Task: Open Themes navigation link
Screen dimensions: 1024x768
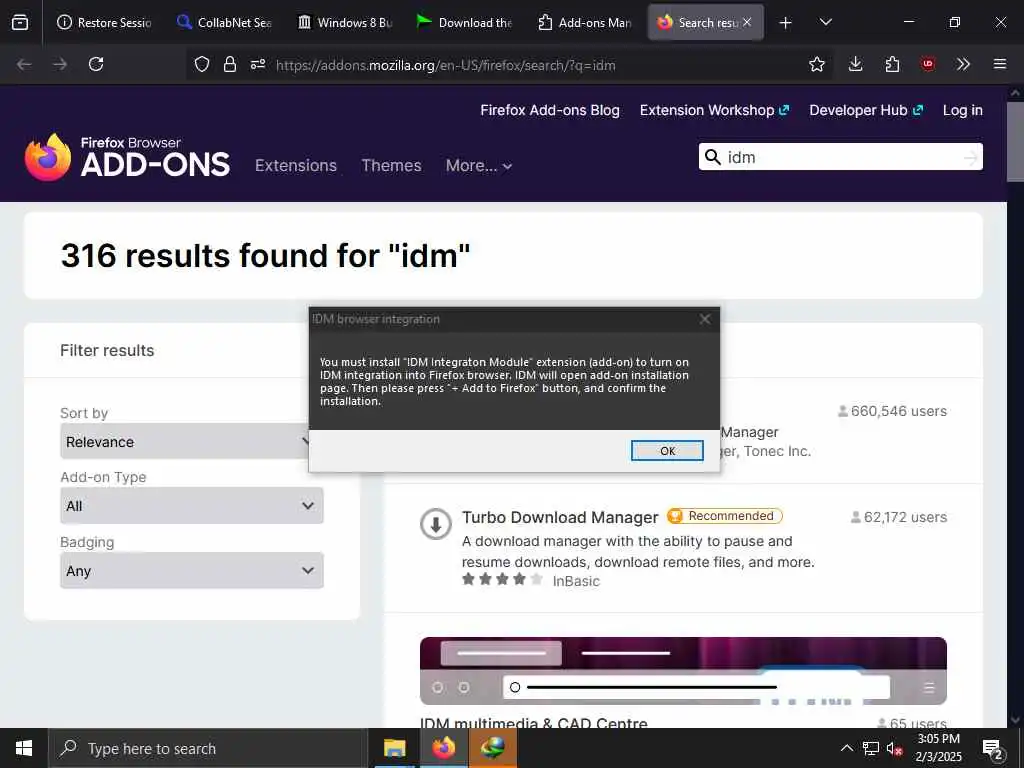Action: tap(391, 166)
